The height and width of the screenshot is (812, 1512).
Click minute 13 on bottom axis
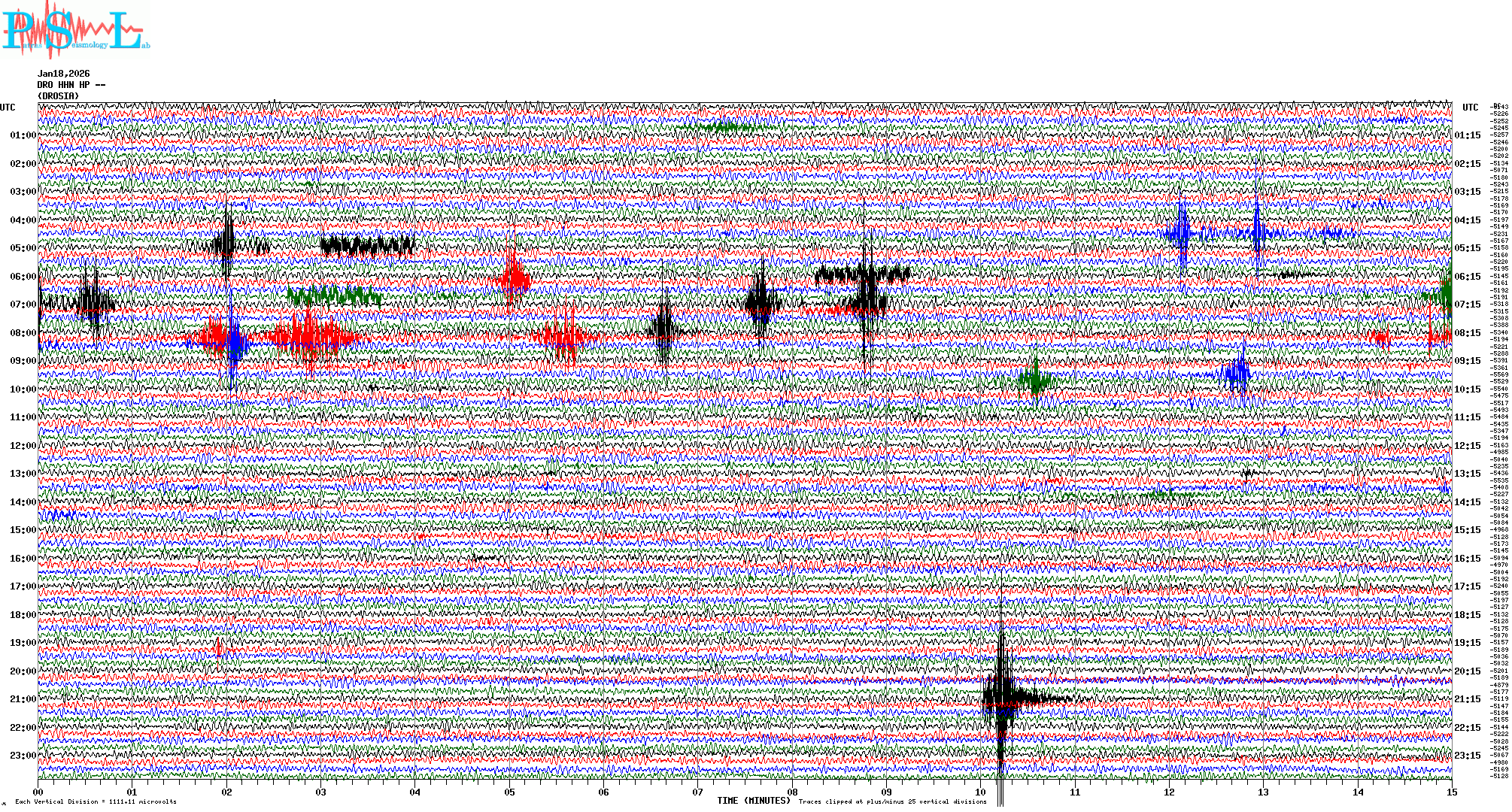[1263, 792]
